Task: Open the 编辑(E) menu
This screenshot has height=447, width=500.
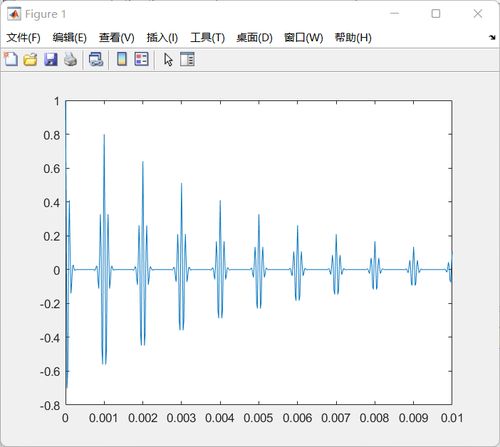Action: [x=70, y=38]
